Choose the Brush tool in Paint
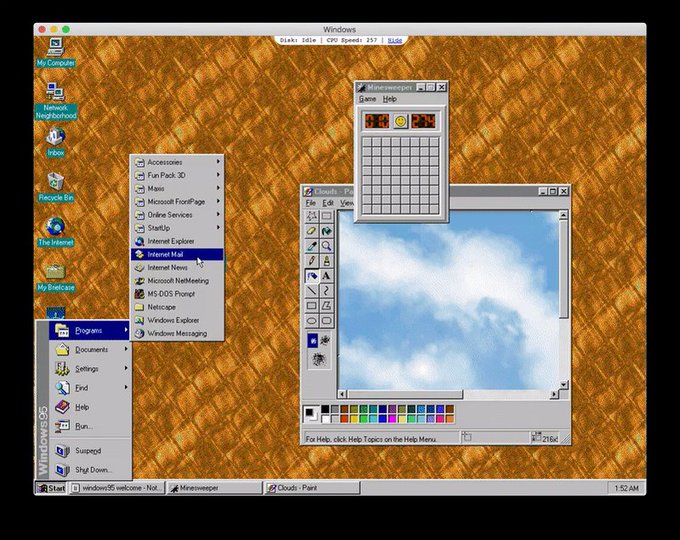Viewport: 680px width, 540px height. (x=327, y=261)
